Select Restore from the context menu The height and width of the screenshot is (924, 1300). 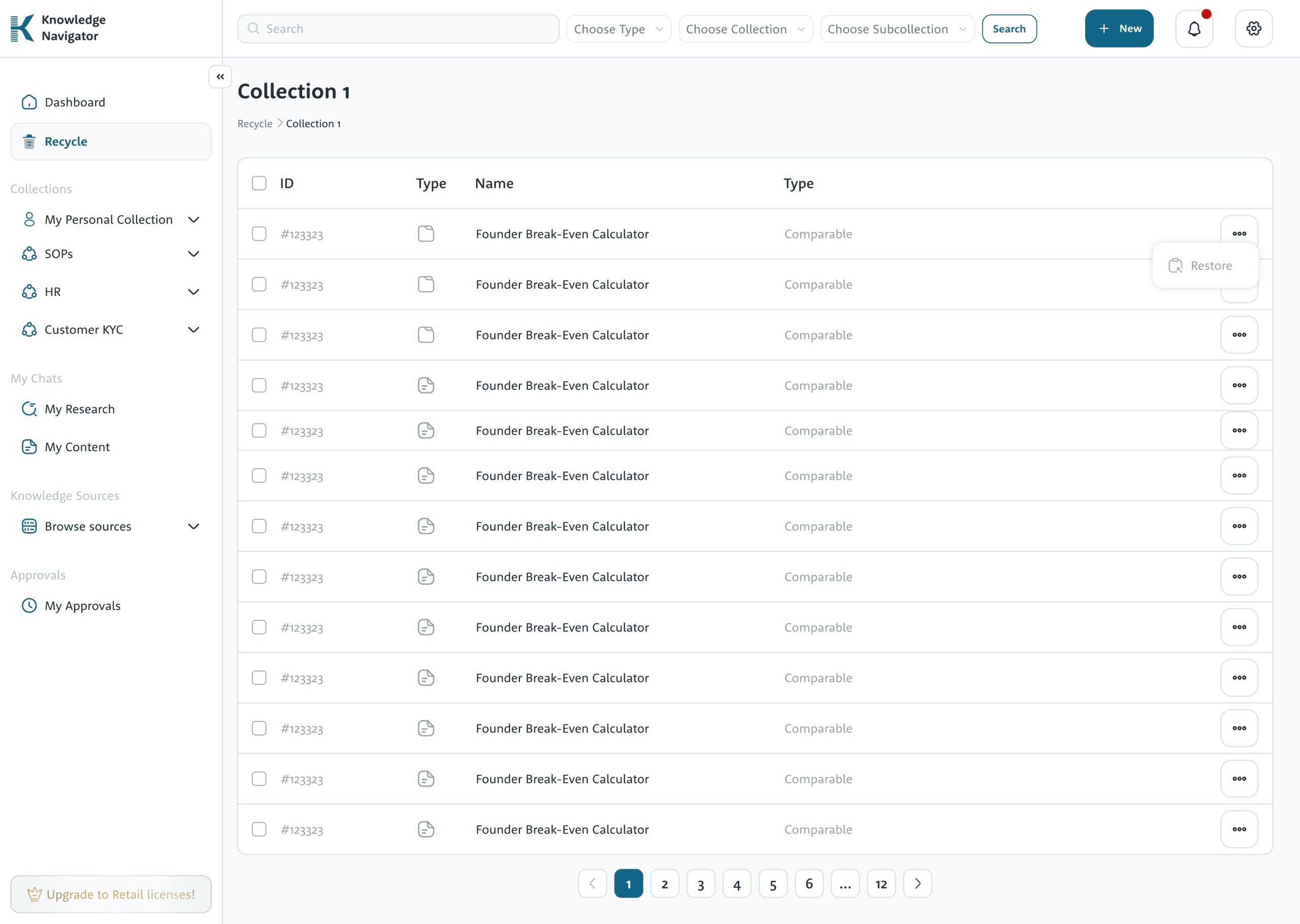pyautogui.click(x=1205, y=266)
